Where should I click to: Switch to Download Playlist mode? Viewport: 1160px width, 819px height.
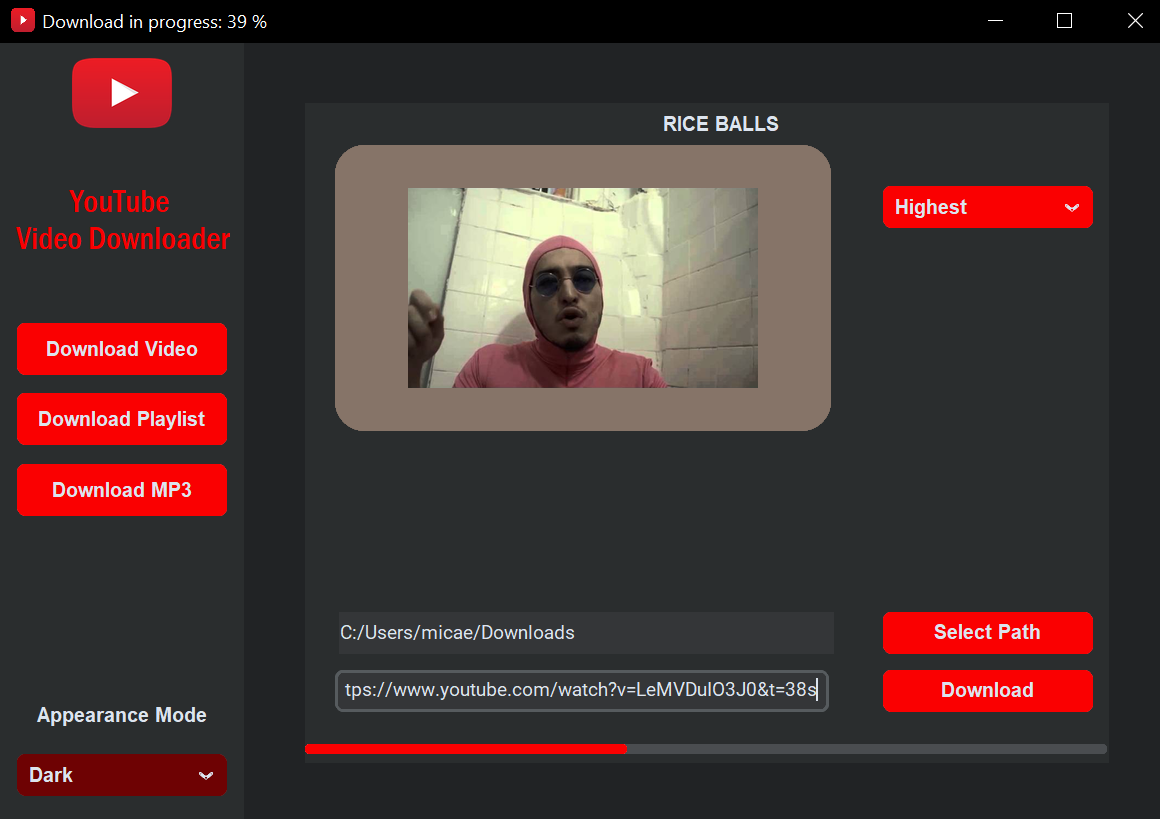[x=121, y=419]
